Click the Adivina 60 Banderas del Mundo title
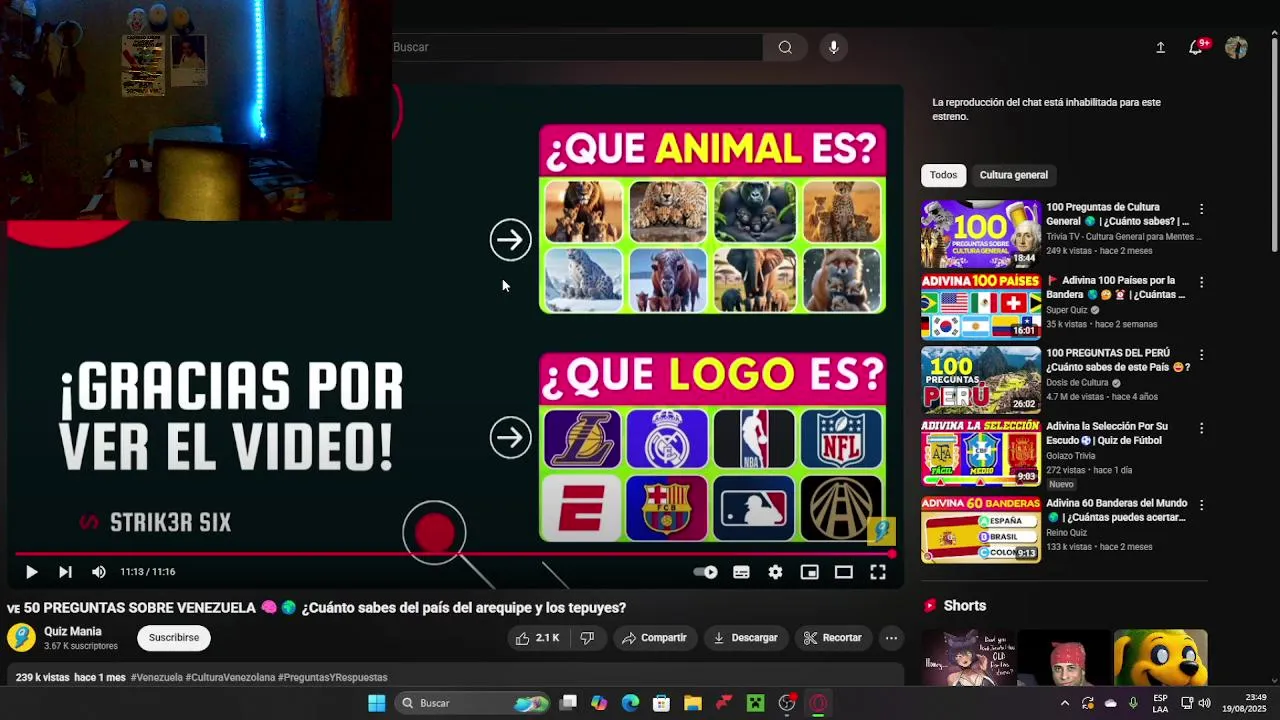Screen dimensions: 1280x720 (1116, 510)
